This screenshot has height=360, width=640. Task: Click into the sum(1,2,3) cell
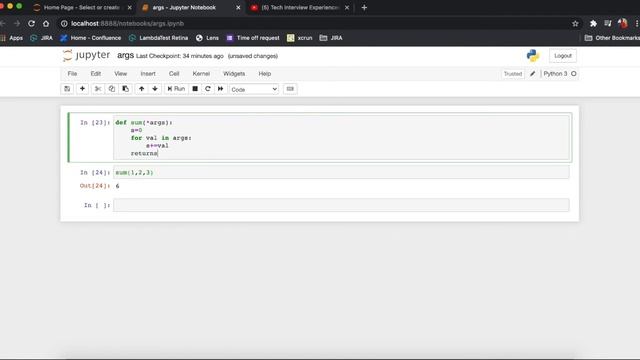coord(341,172)
